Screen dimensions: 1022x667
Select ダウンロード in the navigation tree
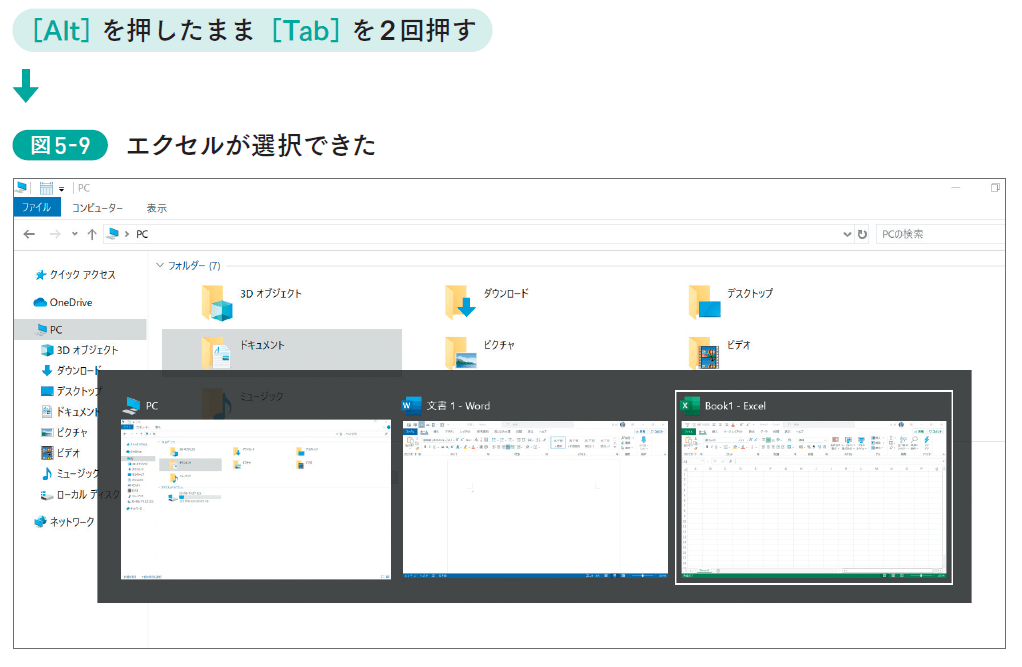pos(72,370)
